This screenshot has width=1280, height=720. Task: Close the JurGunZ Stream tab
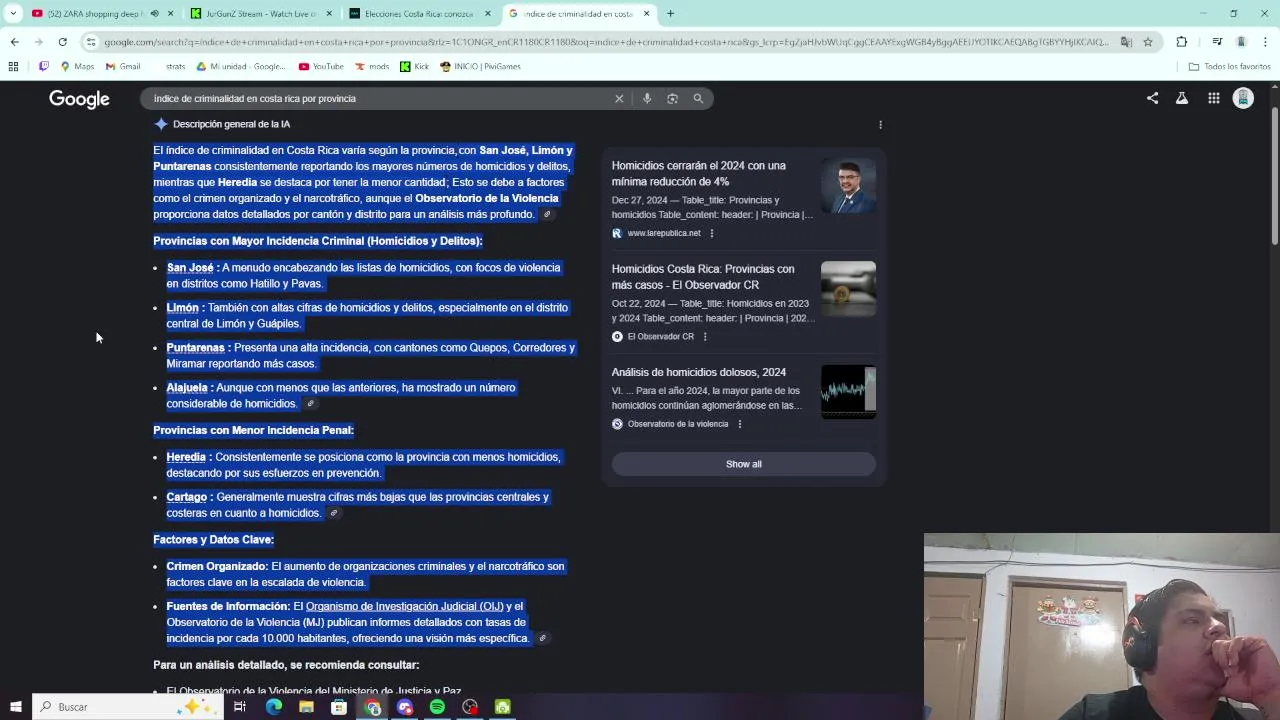point(329,14)
